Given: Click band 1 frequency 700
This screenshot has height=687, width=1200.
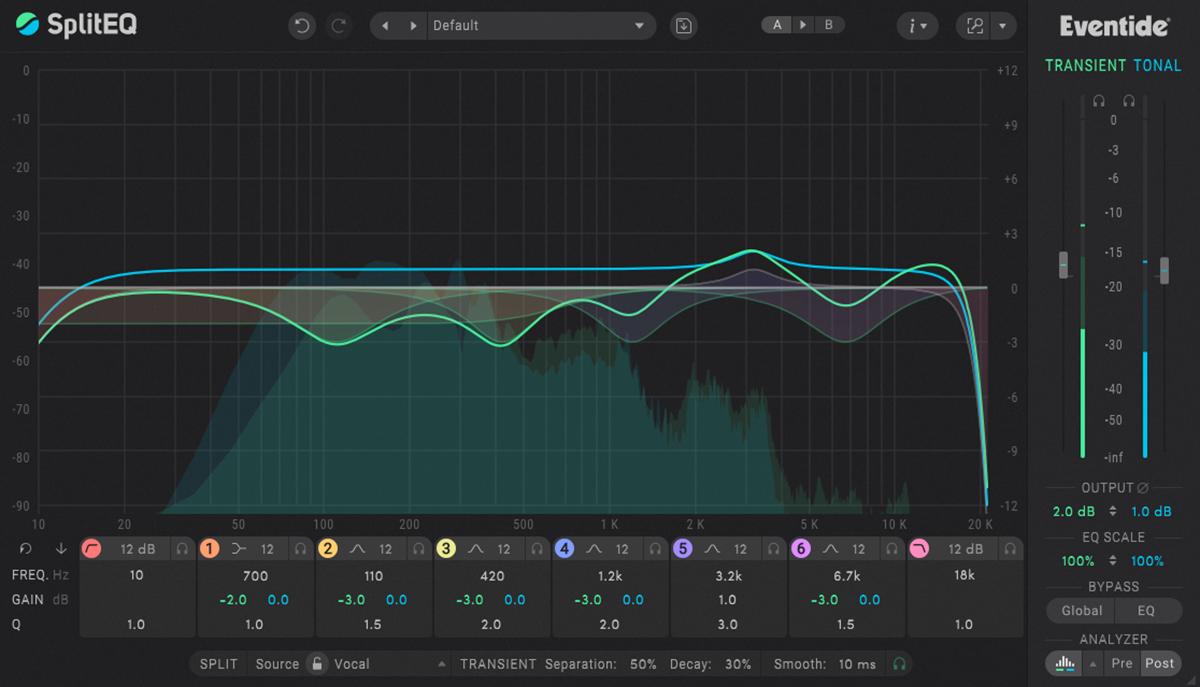Looking at the screenshot, I should [255, 576].
